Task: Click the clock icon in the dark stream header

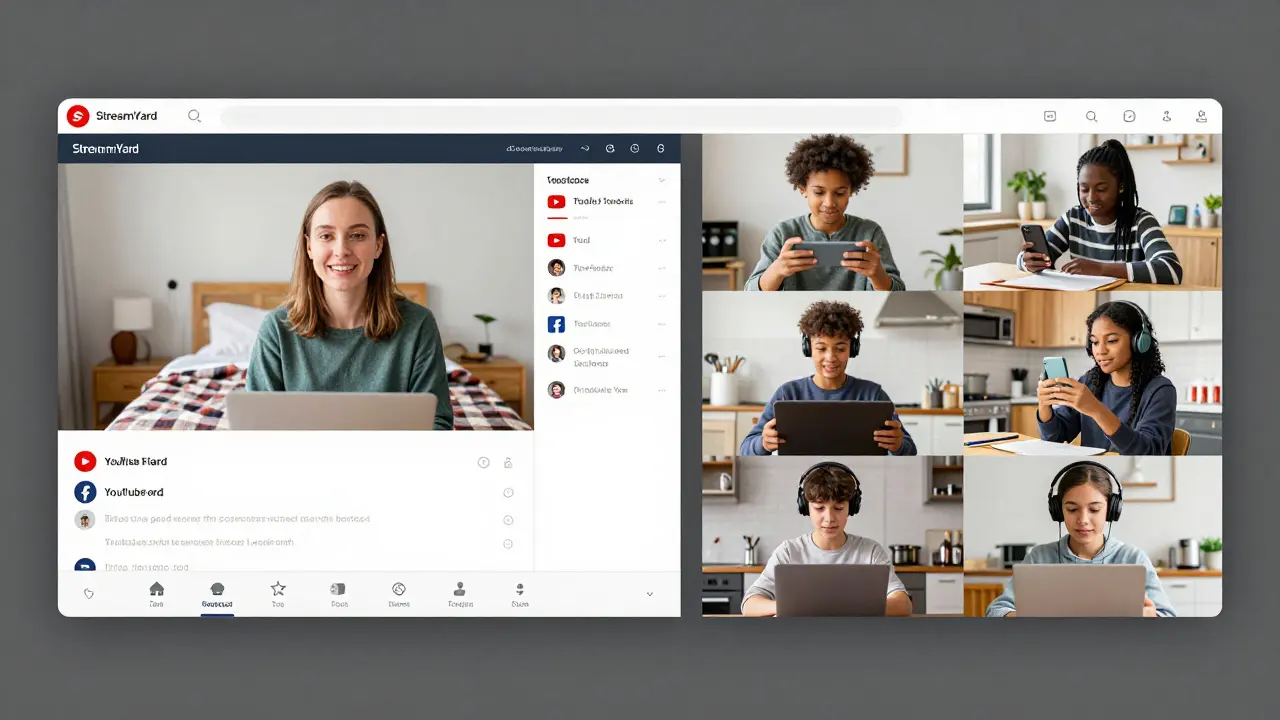Action: click(635, 148)
